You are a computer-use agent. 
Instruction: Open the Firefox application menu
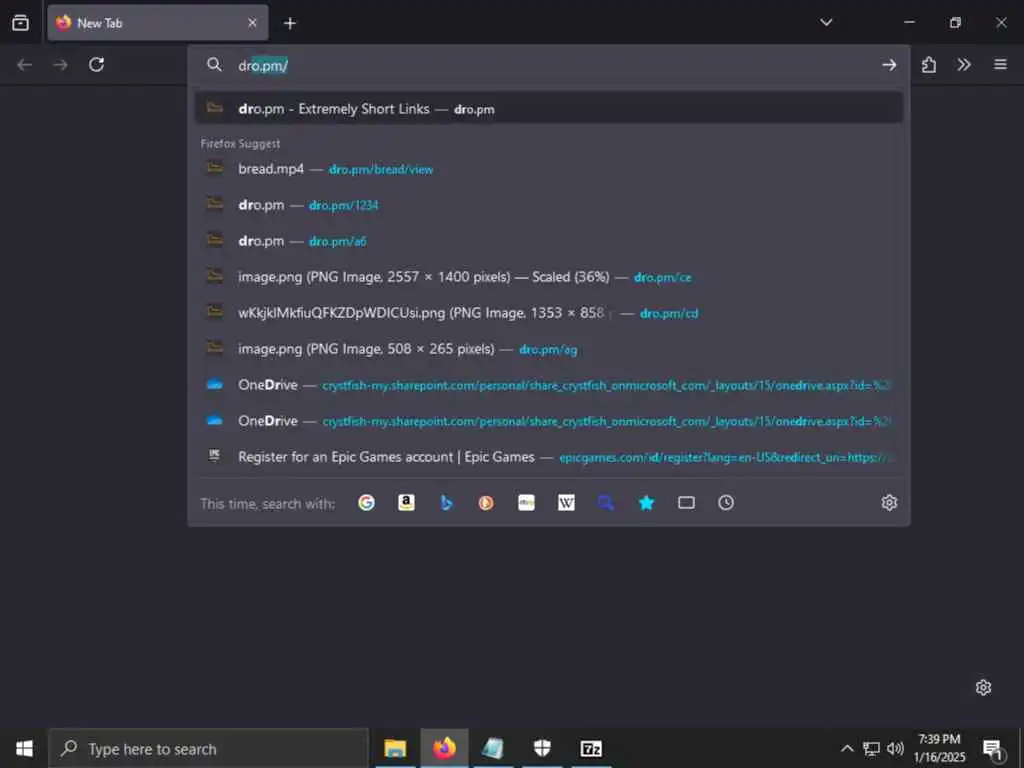click(x=1000, y=64)
